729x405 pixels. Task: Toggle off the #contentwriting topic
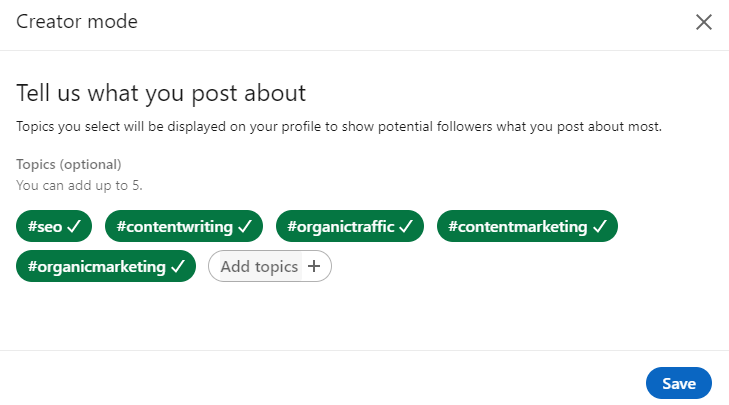174,227
